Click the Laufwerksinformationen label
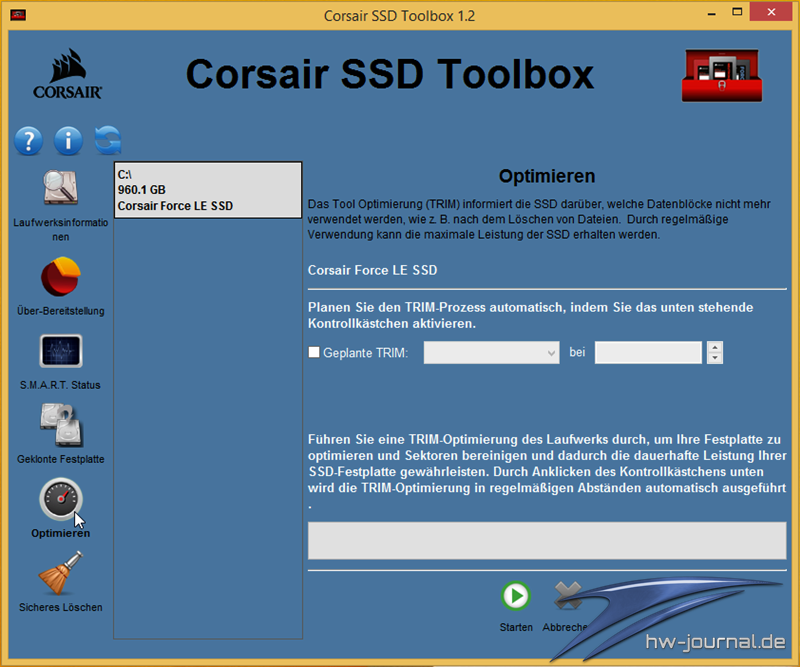 61,230
